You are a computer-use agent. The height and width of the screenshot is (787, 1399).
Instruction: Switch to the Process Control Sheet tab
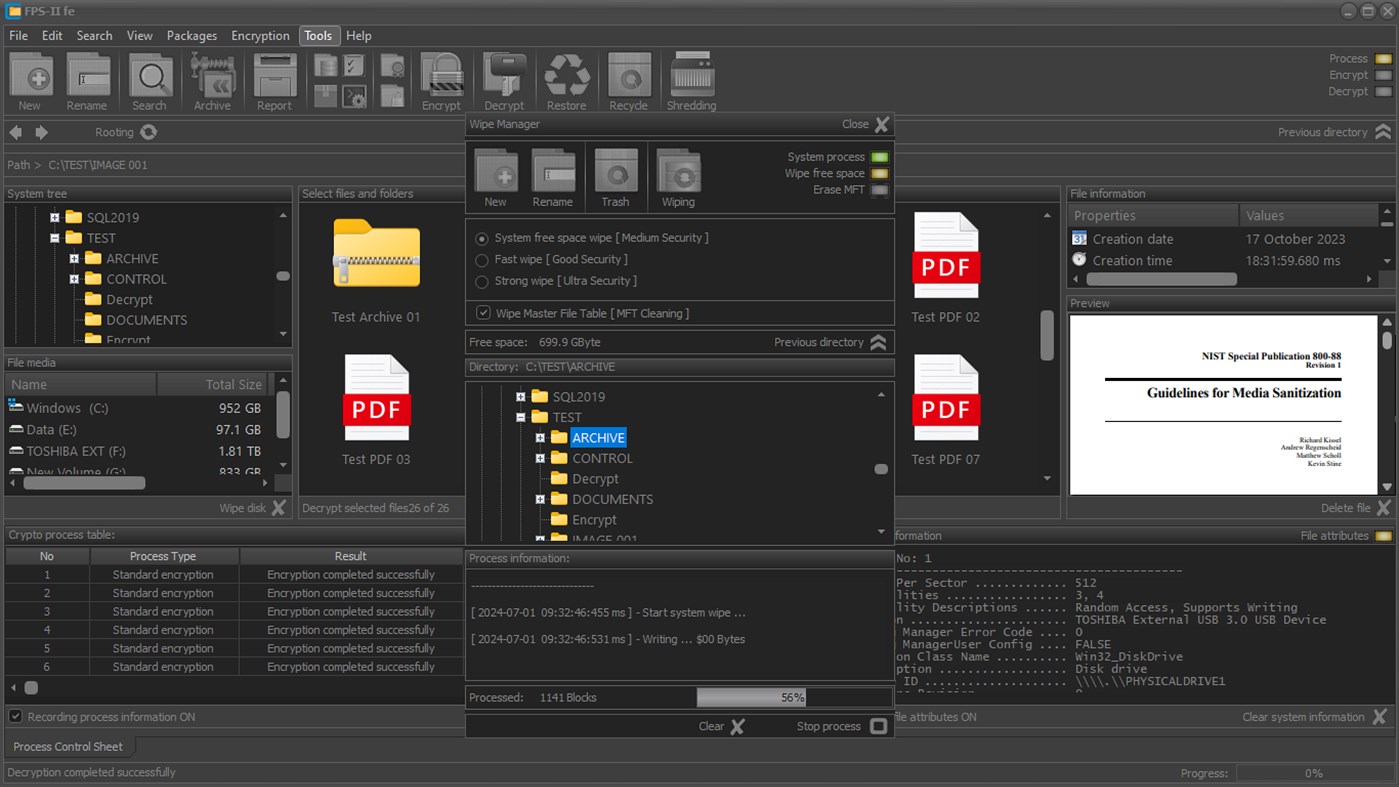pos(69,746)
